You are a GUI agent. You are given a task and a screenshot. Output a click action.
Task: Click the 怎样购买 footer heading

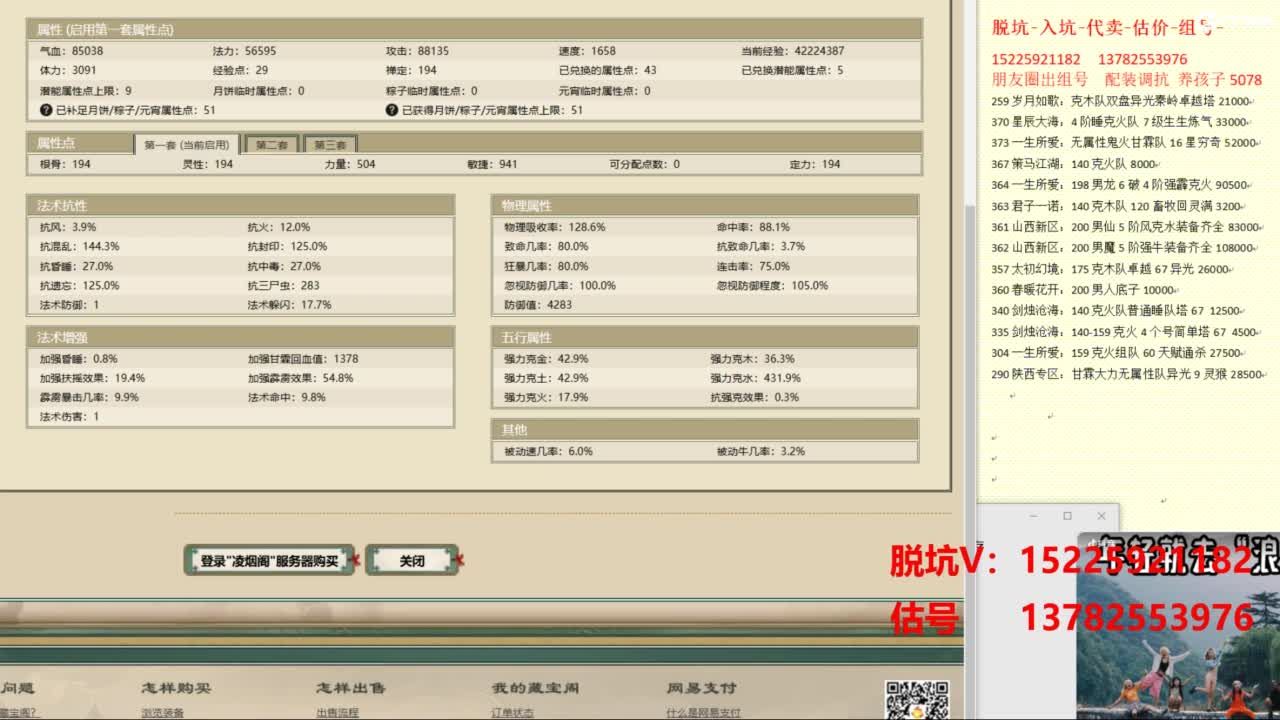click(176, 688)
